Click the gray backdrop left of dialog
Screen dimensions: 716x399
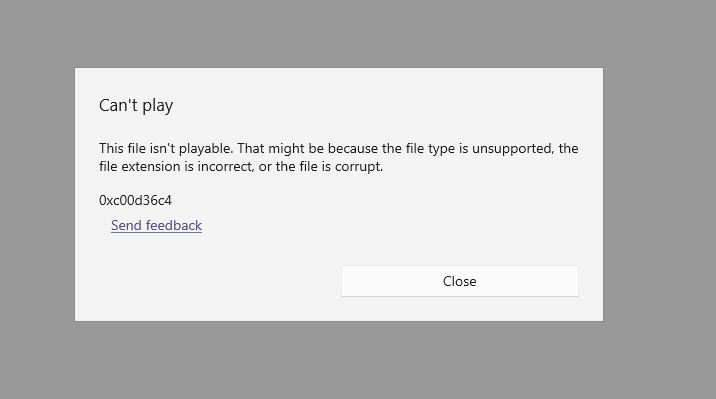click(x=37, y=196)
